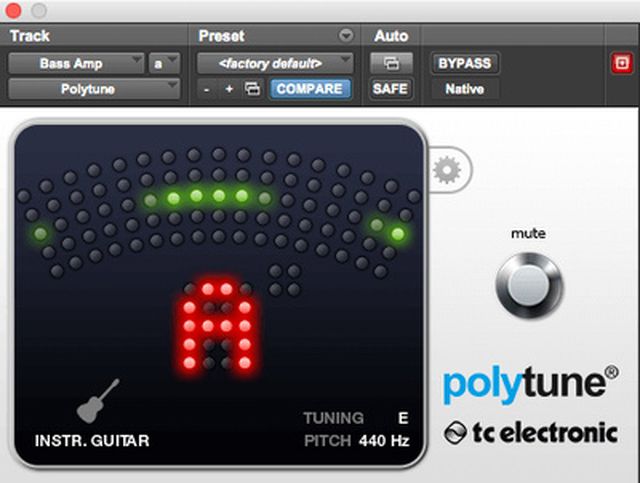
Task: Select next preset with plus
Action: click(x=229, y=89)
